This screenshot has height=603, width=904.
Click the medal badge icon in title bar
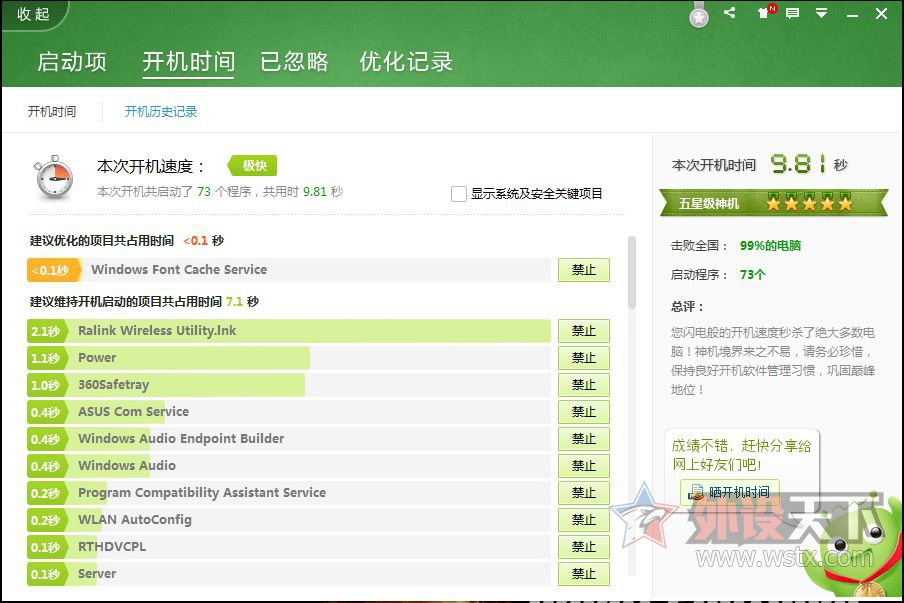[x=699, y=14]
